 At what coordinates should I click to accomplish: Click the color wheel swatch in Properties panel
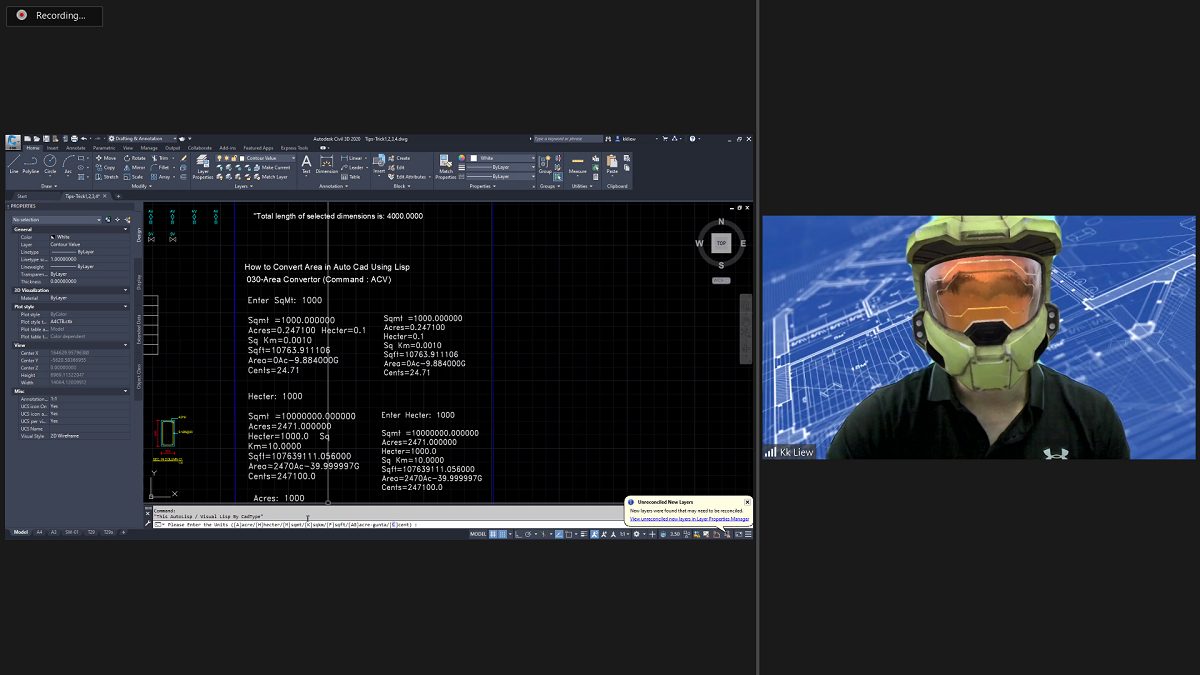[x=462, y=158]
